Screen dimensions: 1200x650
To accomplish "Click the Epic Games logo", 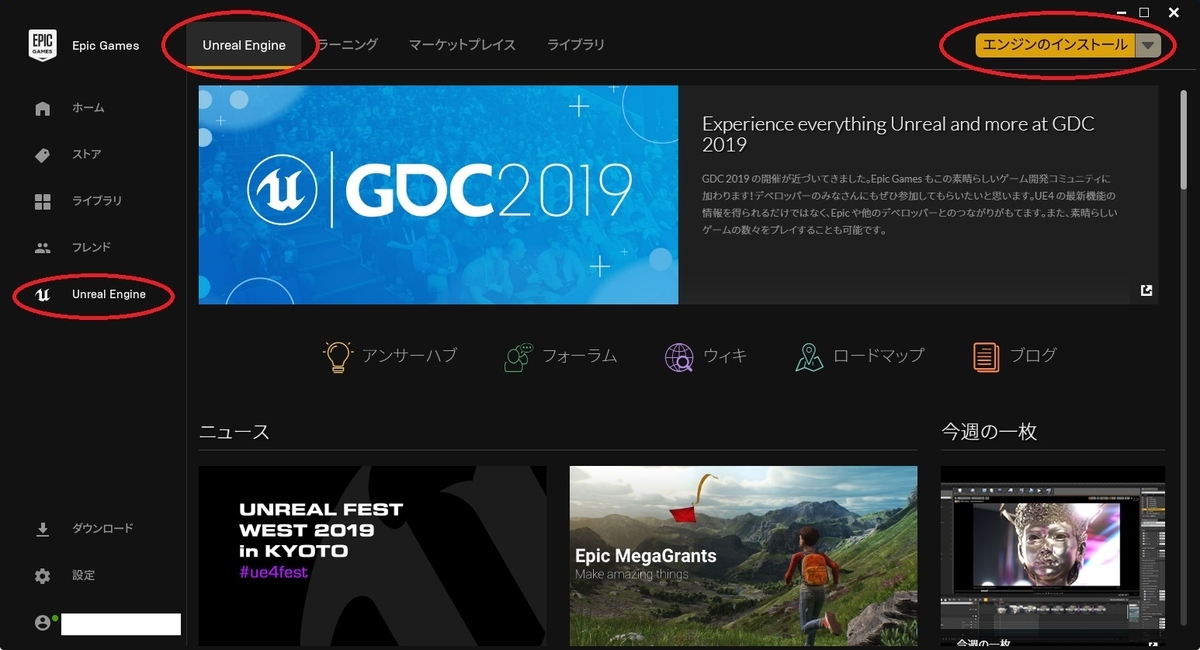I will click(x=42, y=43).
